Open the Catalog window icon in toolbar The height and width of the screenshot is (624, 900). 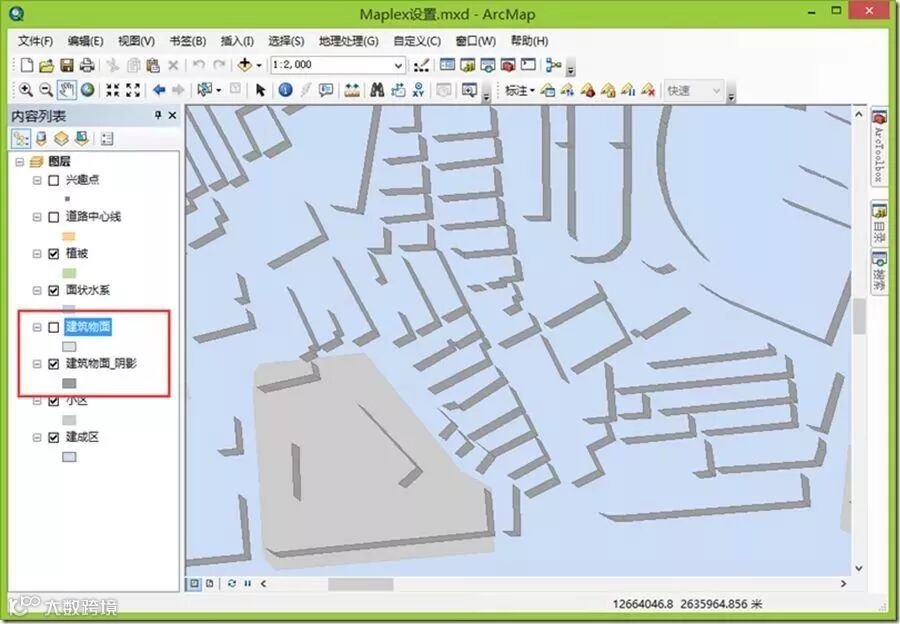(468, 65)
